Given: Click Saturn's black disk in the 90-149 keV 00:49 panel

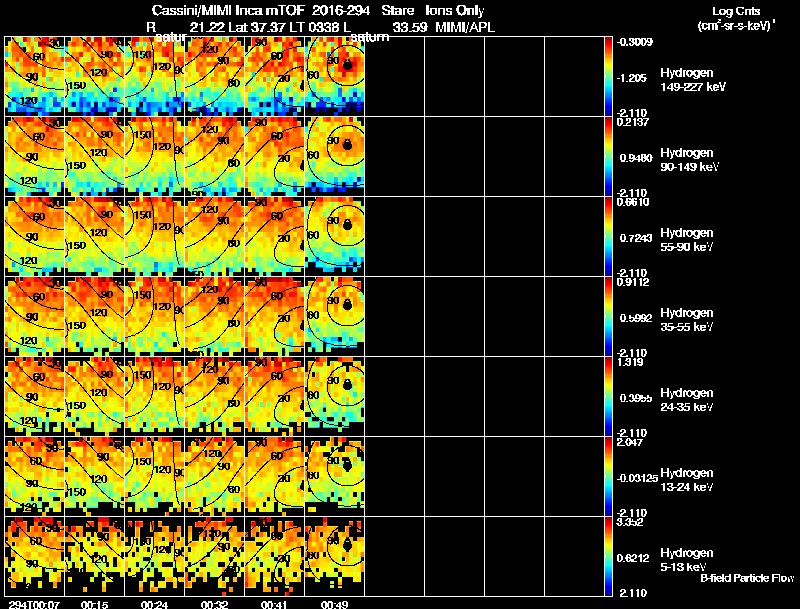Looking at the screenshot, I should [x=347, y=145].
